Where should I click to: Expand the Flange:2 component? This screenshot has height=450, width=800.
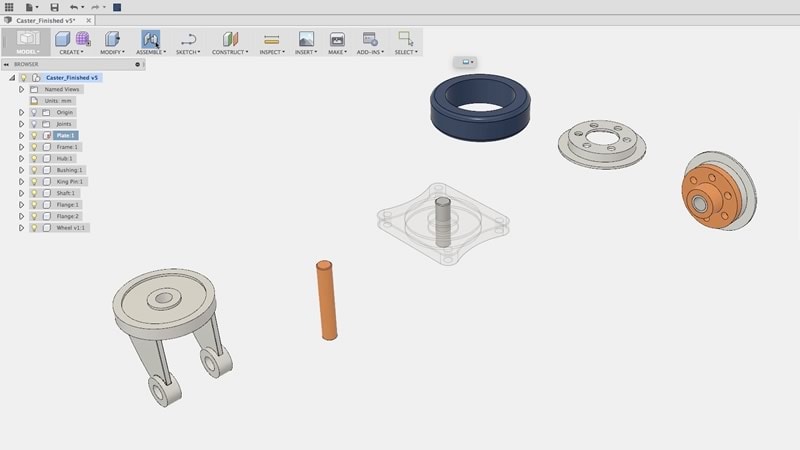(21, 216)
